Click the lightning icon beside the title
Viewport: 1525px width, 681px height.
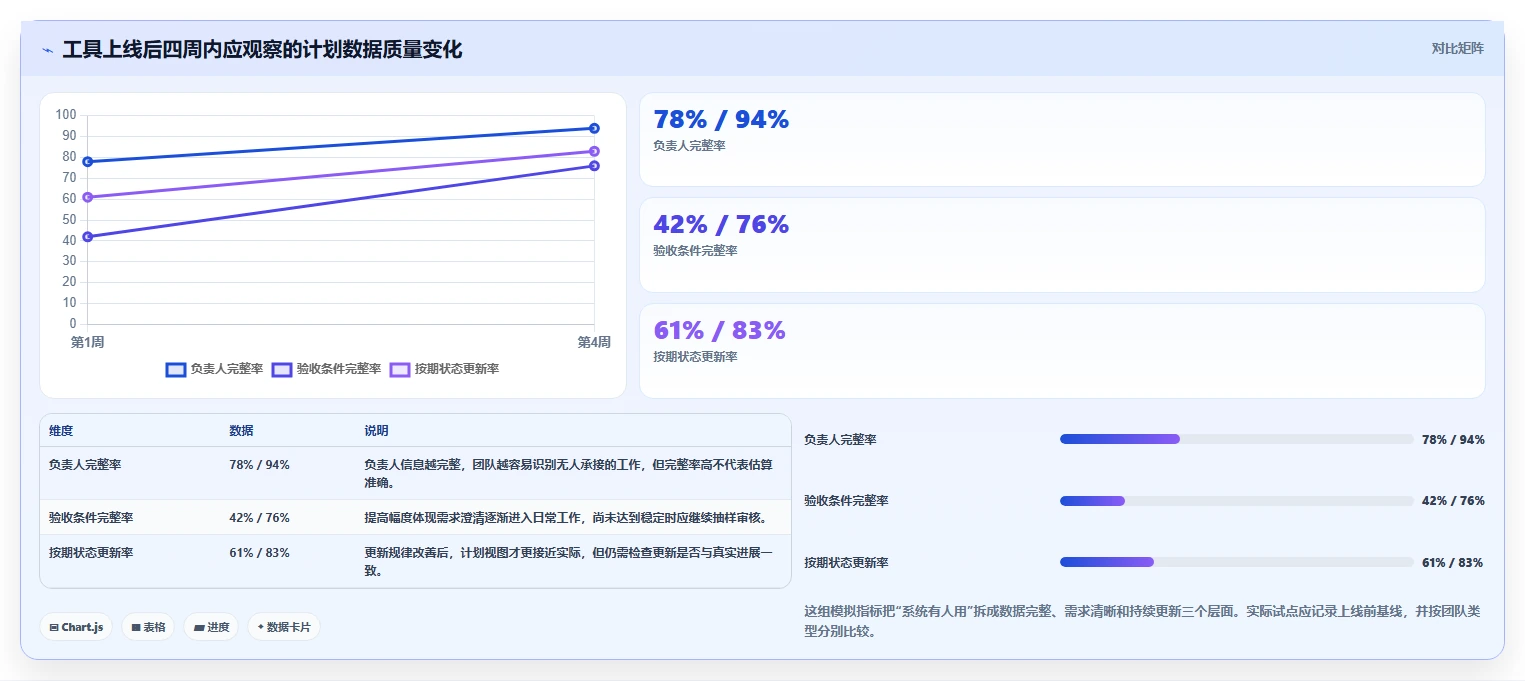[48, 50]
